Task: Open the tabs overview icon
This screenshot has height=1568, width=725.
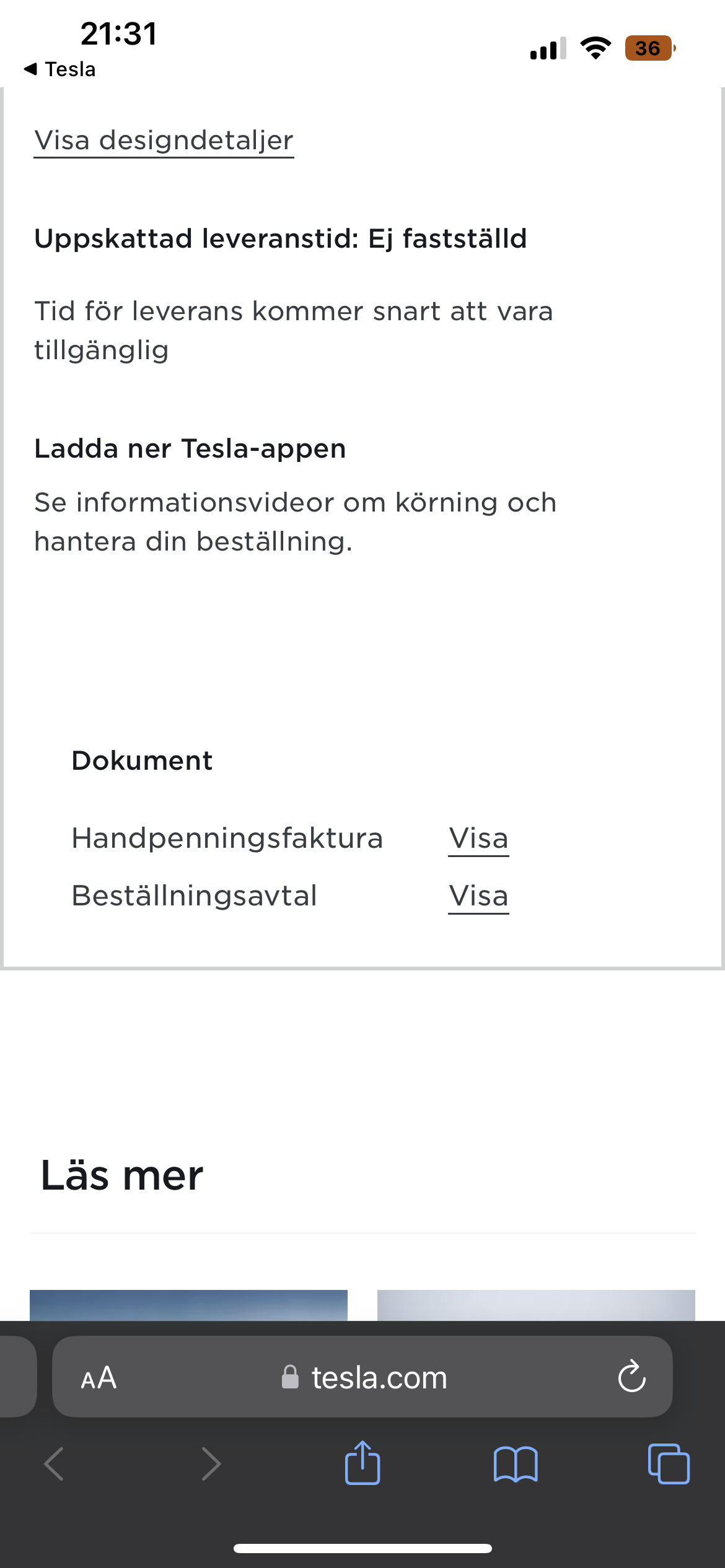Action: point(669,1464)
